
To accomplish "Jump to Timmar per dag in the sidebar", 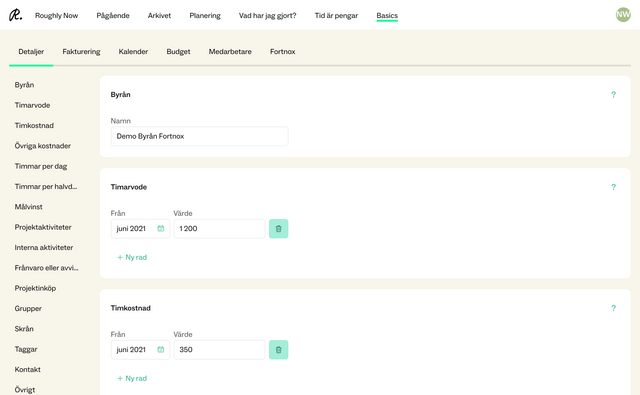I will tap(41, 166).
